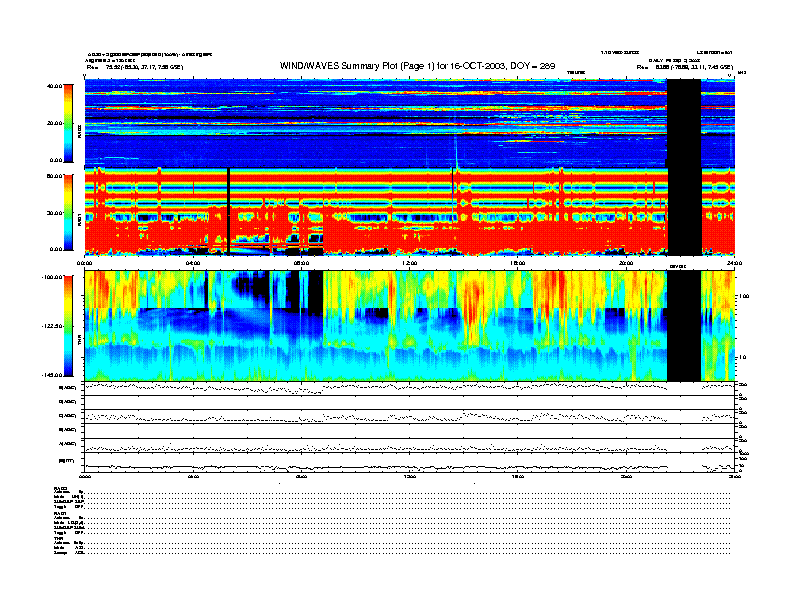This screenshot has width=792, height=612.
Task: Click the 04:00 tick label below RAD1 panel
Action: (193, 263)
